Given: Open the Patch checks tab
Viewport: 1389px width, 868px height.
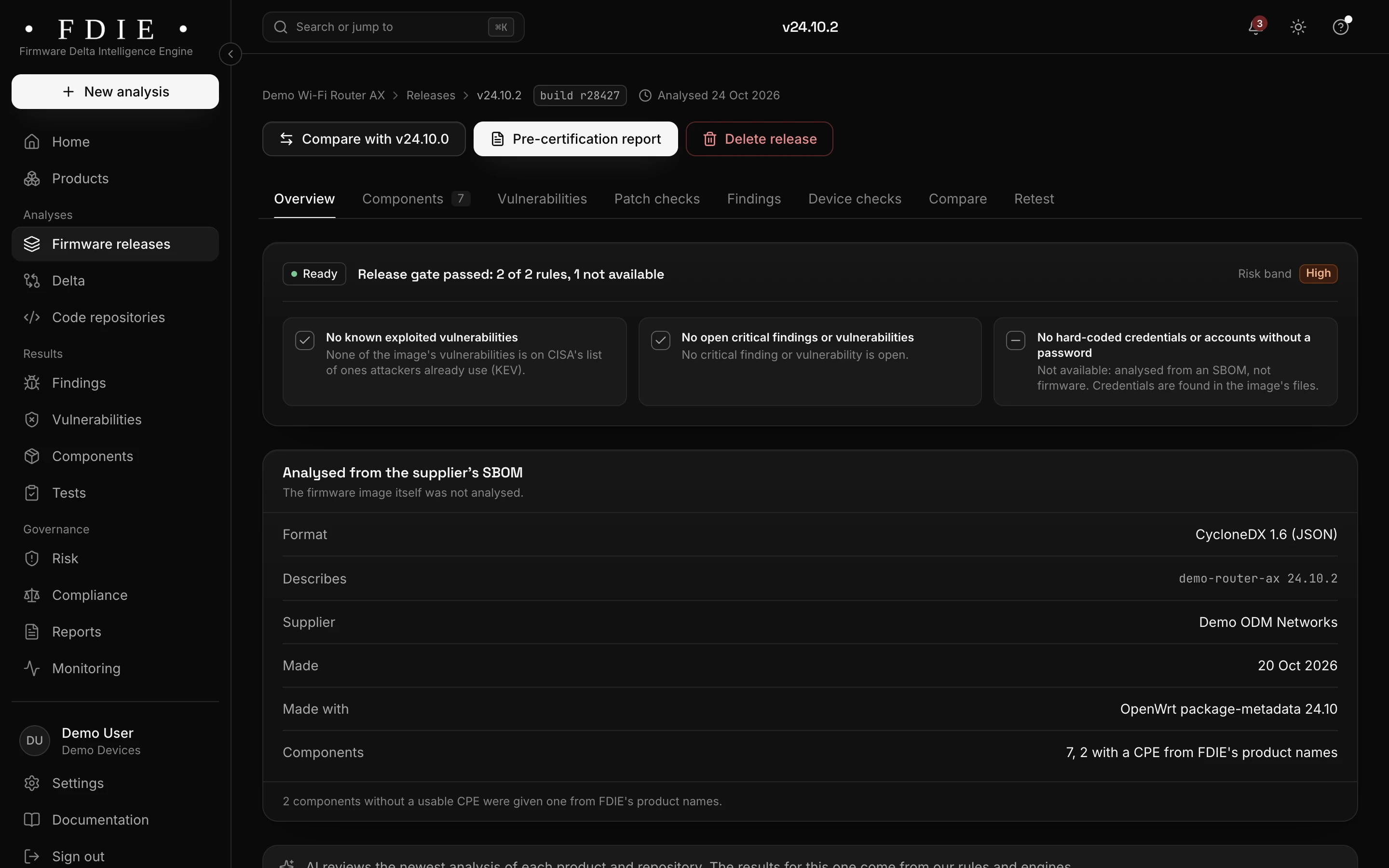Looking at the screenshot, I should coord(656,199).
